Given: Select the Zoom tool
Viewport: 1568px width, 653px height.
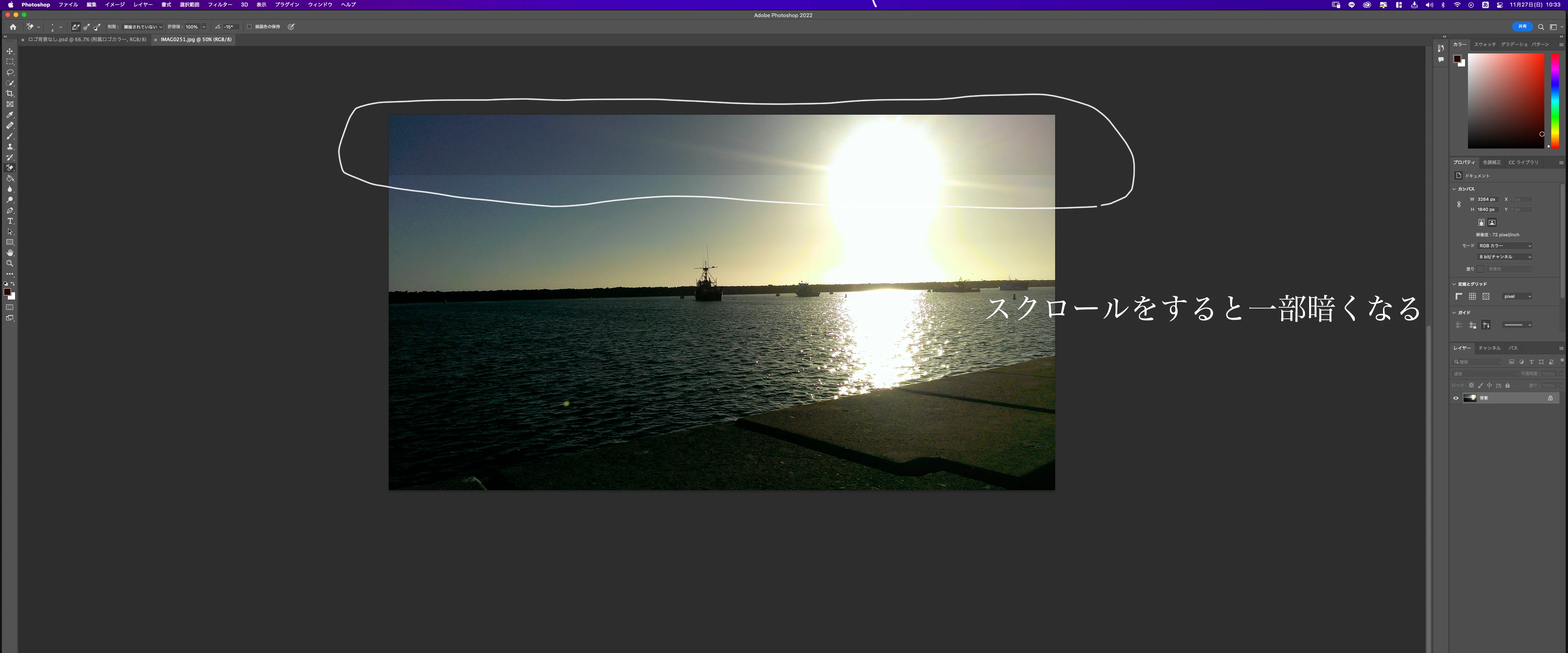Looking at the screenshot, I should 10,264.
